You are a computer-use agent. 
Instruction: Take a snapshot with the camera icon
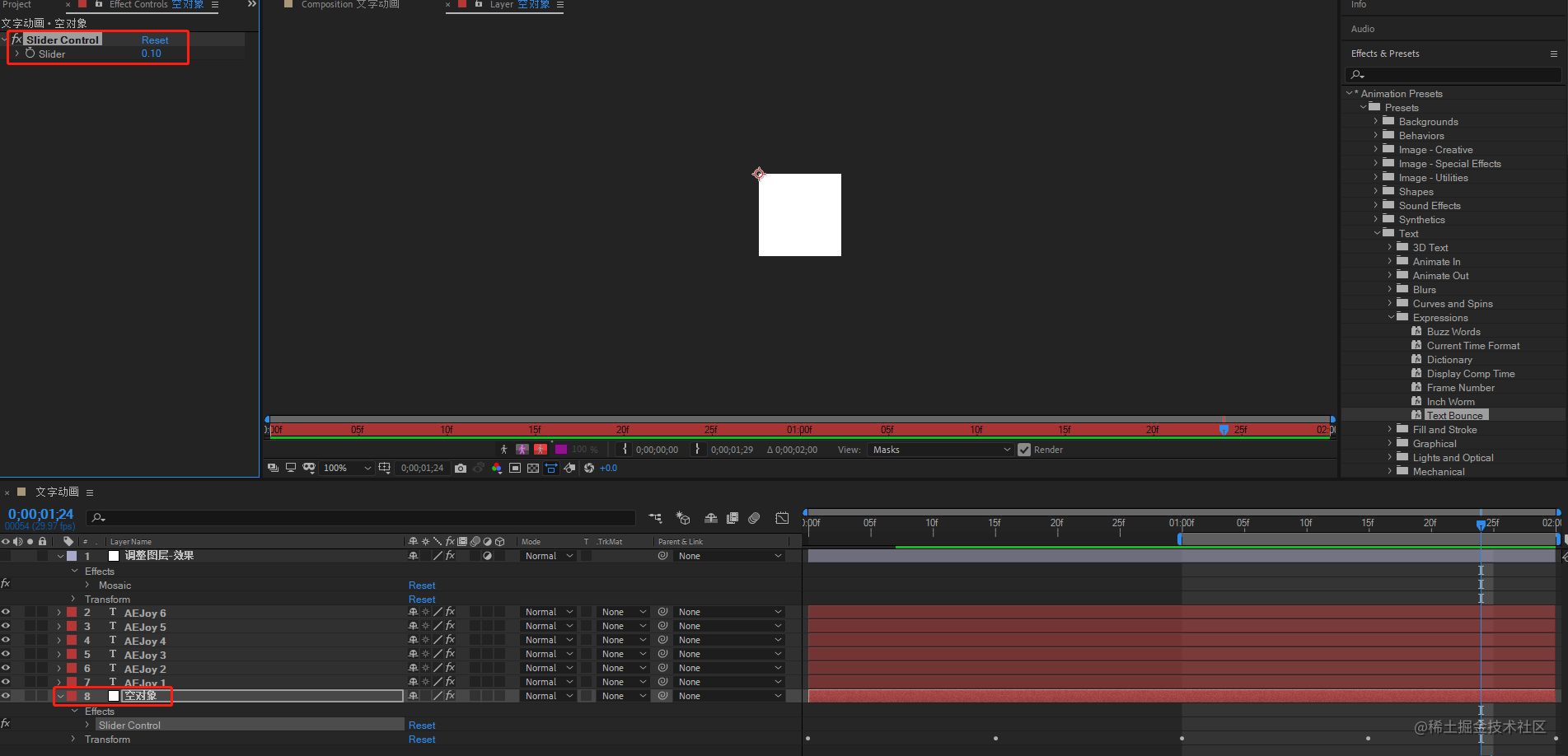[x=461, y=468]
